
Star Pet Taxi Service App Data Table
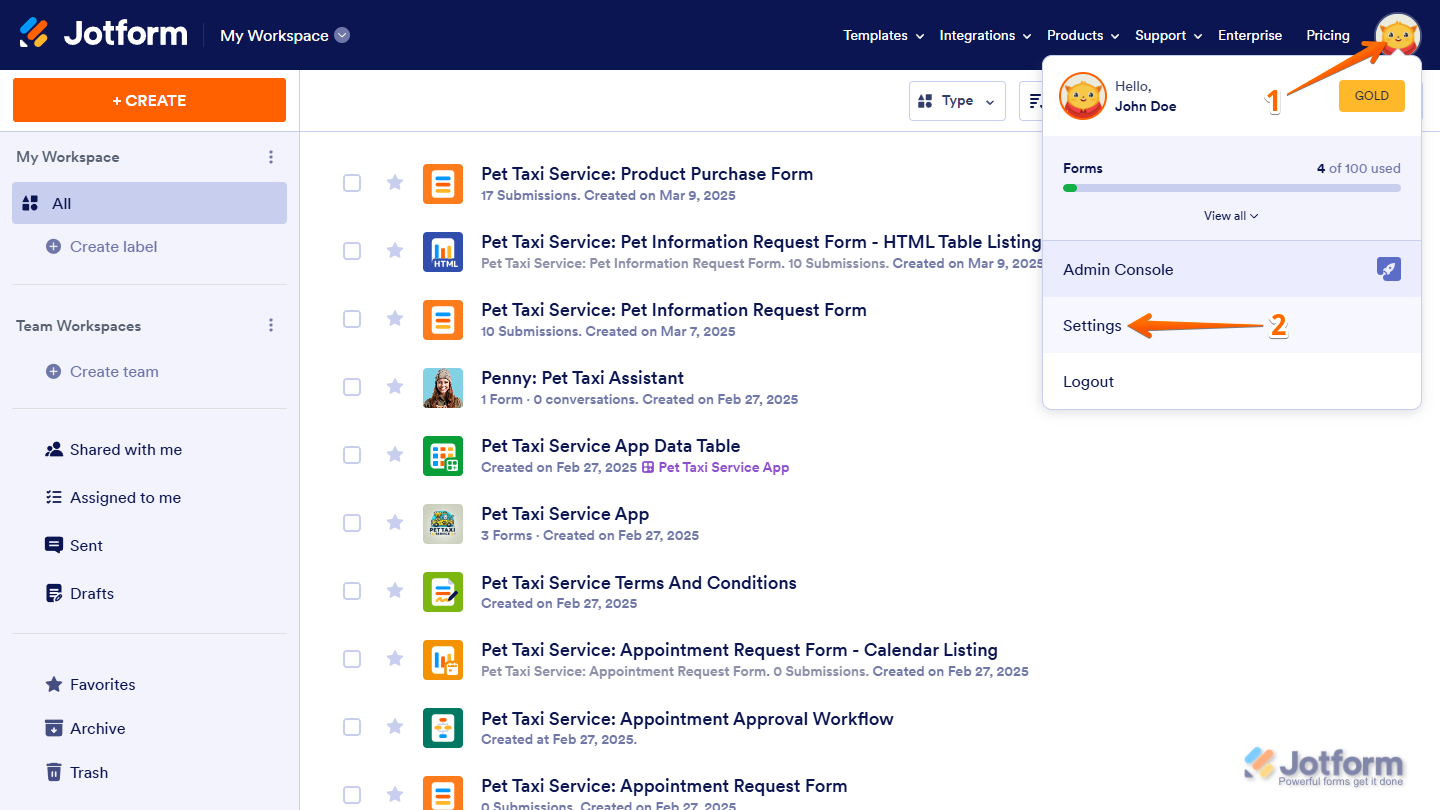tap(395, 454)
